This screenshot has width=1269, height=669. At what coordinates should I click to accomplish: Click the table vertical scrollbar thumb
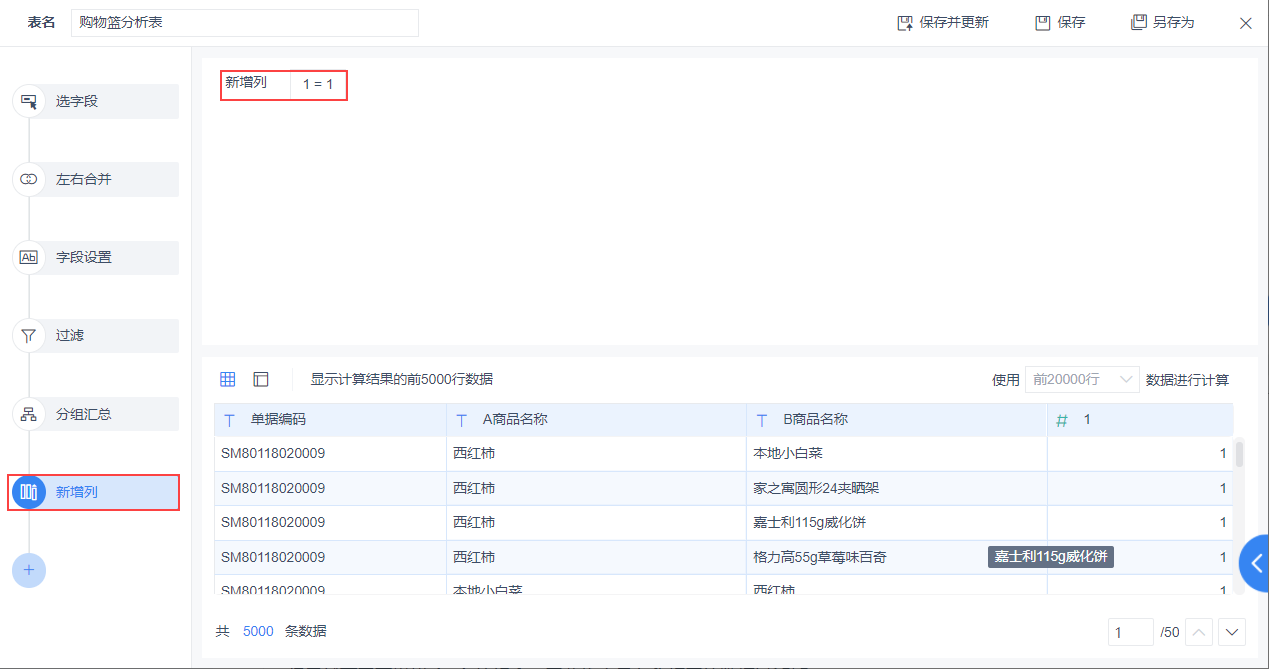(1239, 453)
